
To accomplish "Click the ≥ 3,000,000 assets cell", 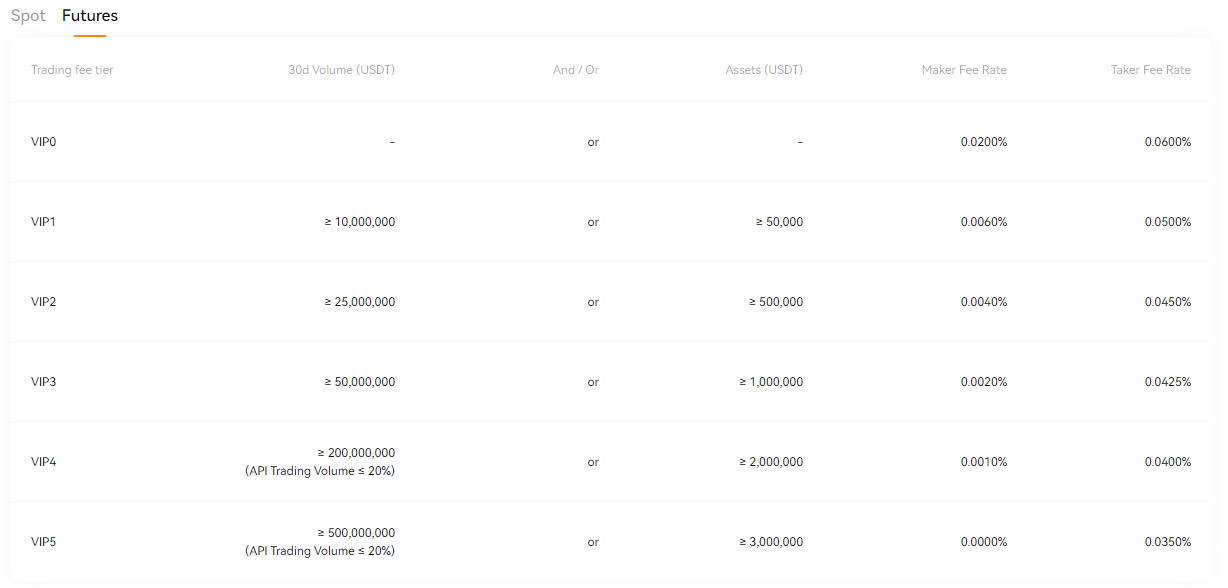I will click(771, 542).
